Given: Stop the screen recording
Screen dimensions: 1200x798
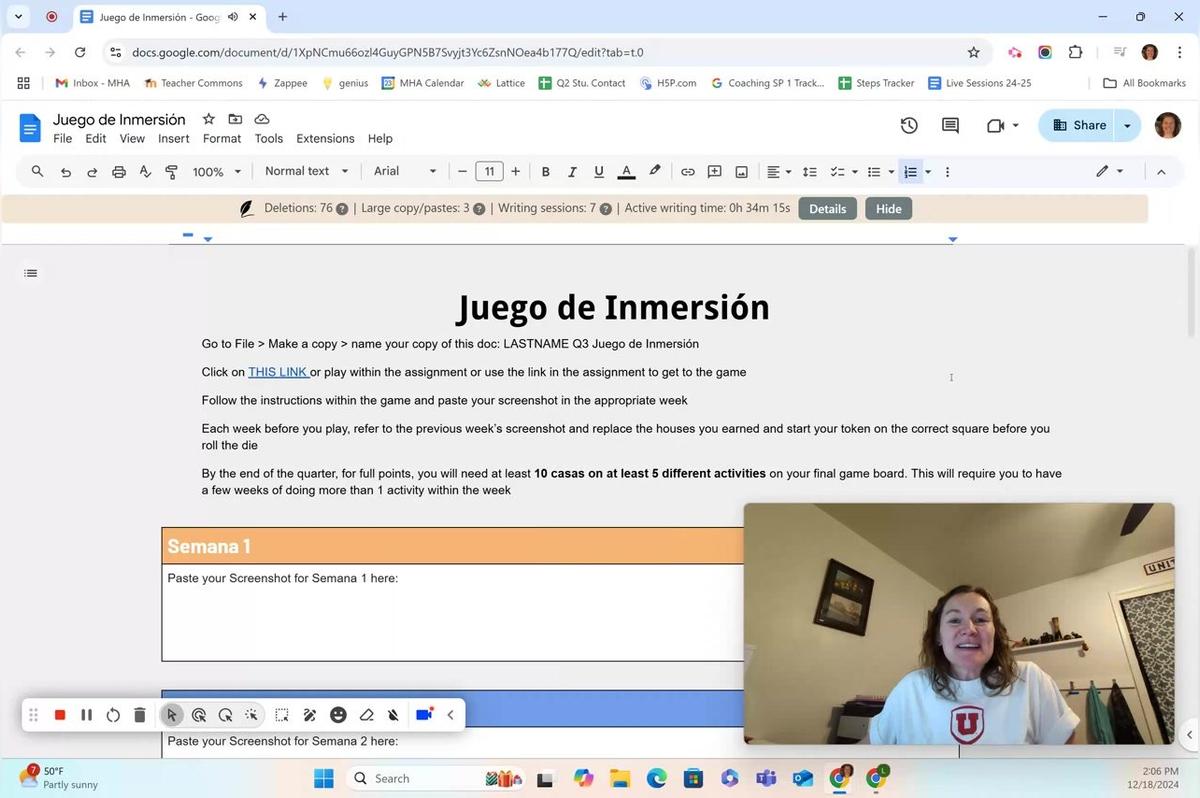Looking at the screenshot, I should 59,714.
